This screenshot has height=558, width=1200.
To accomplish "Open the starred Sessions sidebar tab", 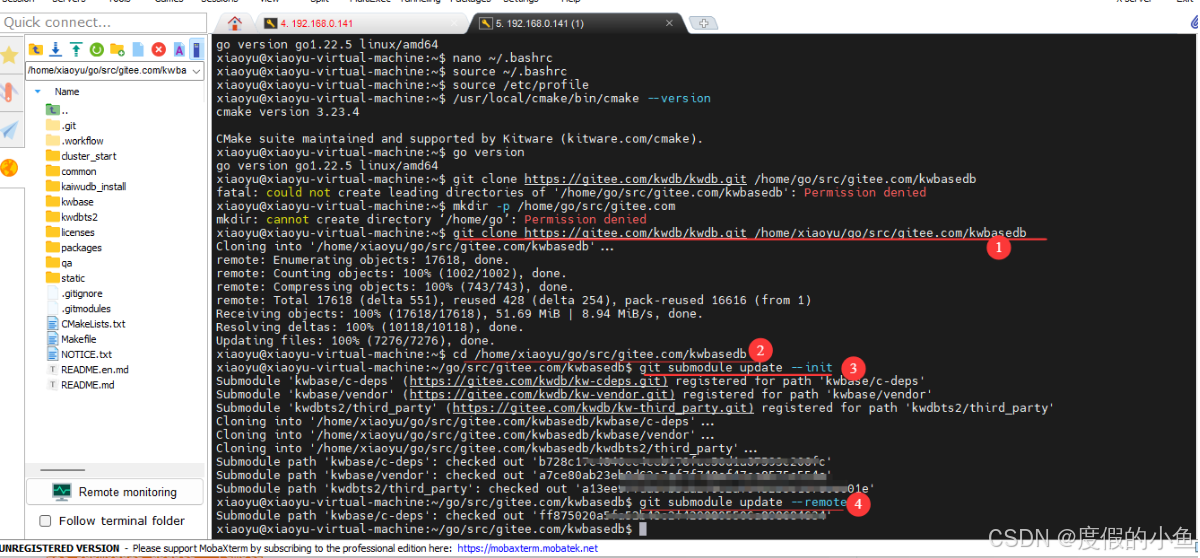I will 10,56.
